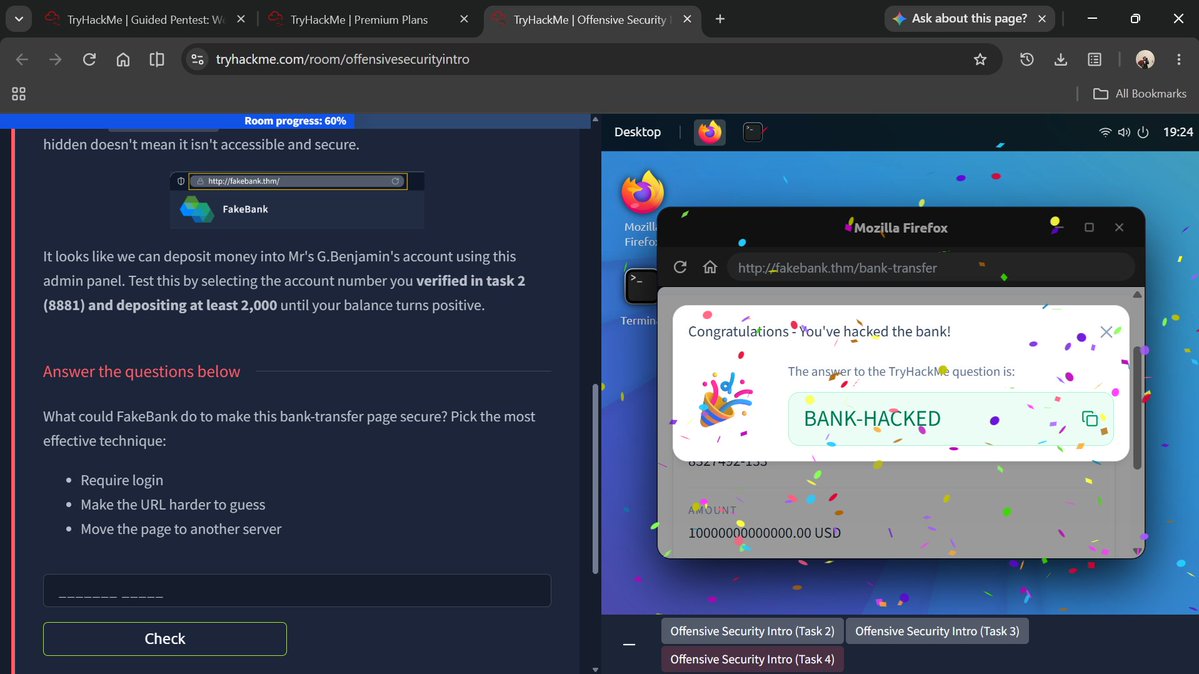Open Mozilla Firefox desktop shortcut

pos(642,208)
